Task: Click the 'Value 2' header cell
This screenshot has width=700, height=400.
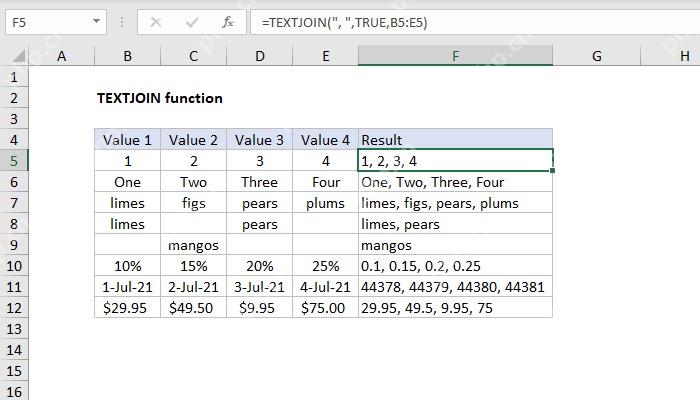Action: pyautogui.click(x=193, y=140)
